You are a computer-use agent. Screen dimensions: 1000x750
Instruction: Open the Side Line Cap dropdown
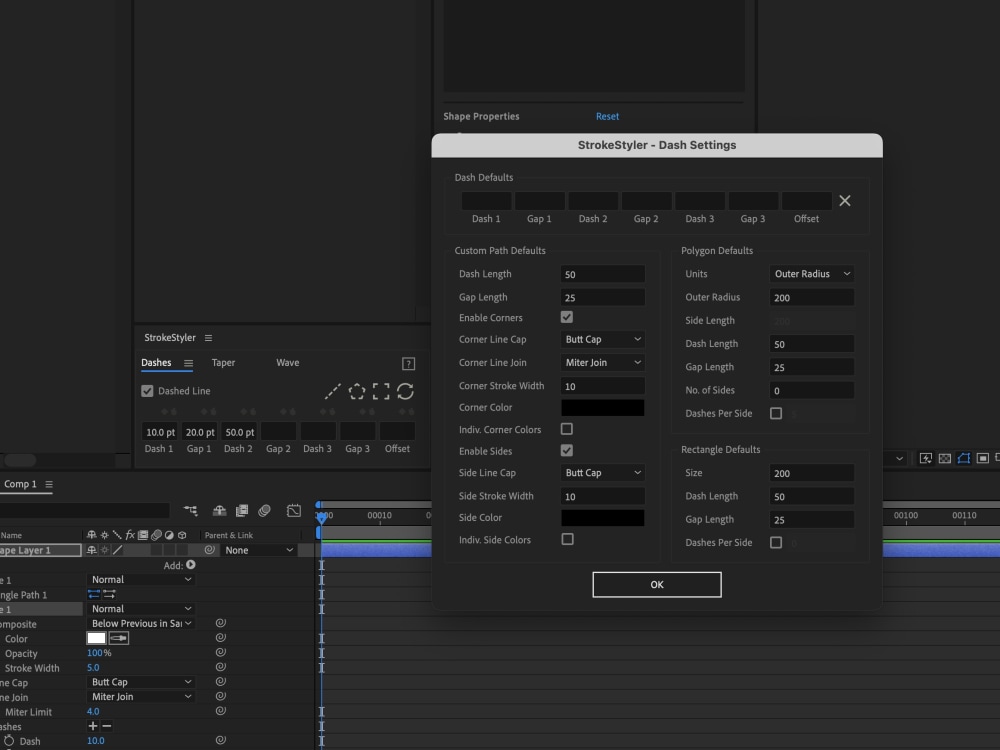tap(603, 473)
